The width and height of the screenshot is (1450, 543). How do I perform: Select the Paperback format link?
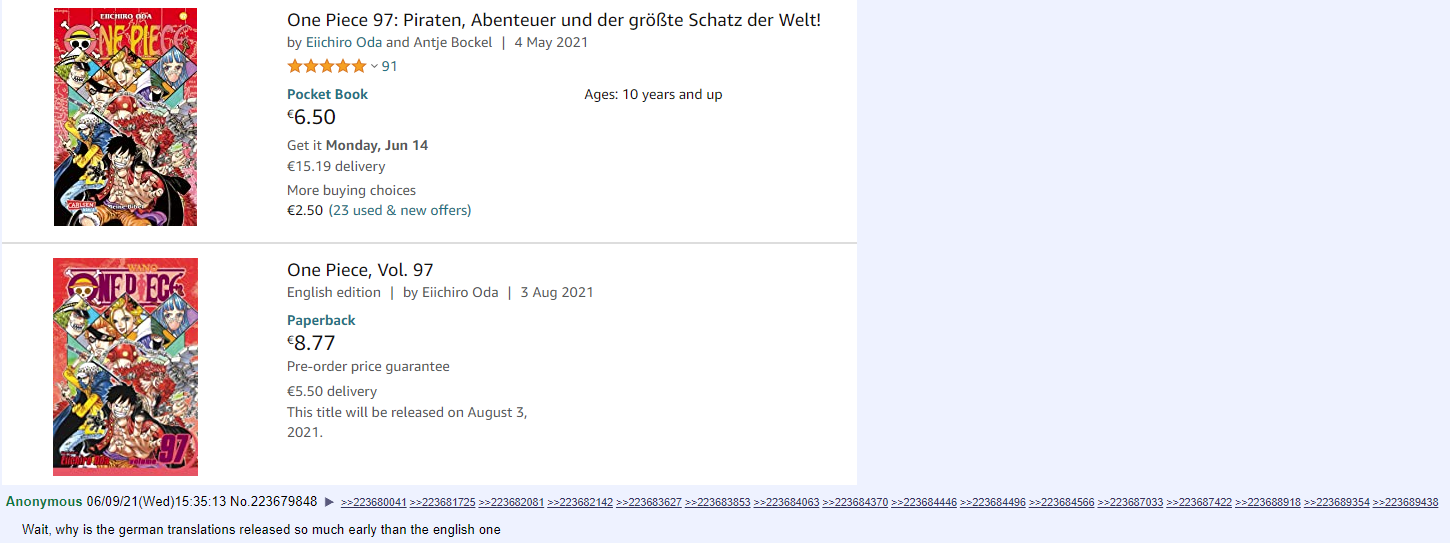[x=321, y=320]
